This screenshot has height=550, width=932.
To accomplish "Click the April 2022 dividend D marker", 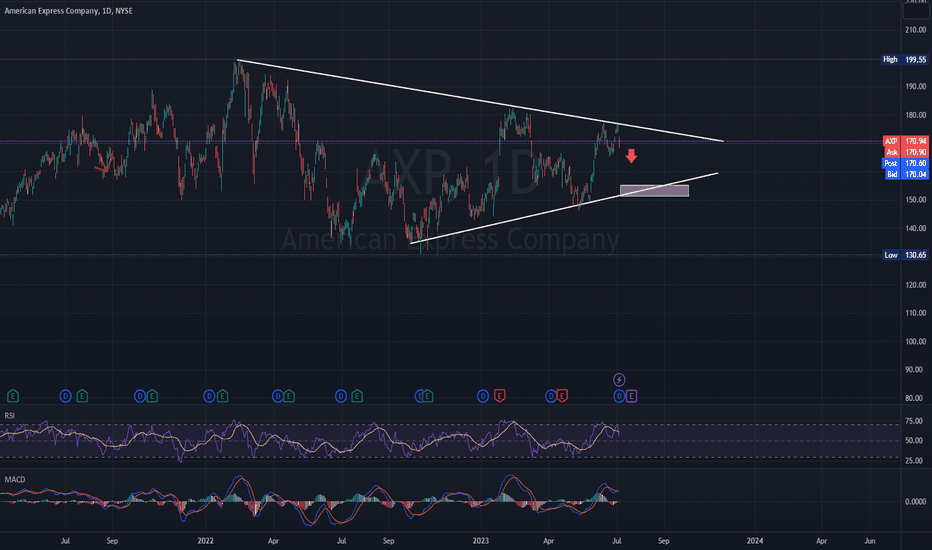I will click(x=278, y=396).
